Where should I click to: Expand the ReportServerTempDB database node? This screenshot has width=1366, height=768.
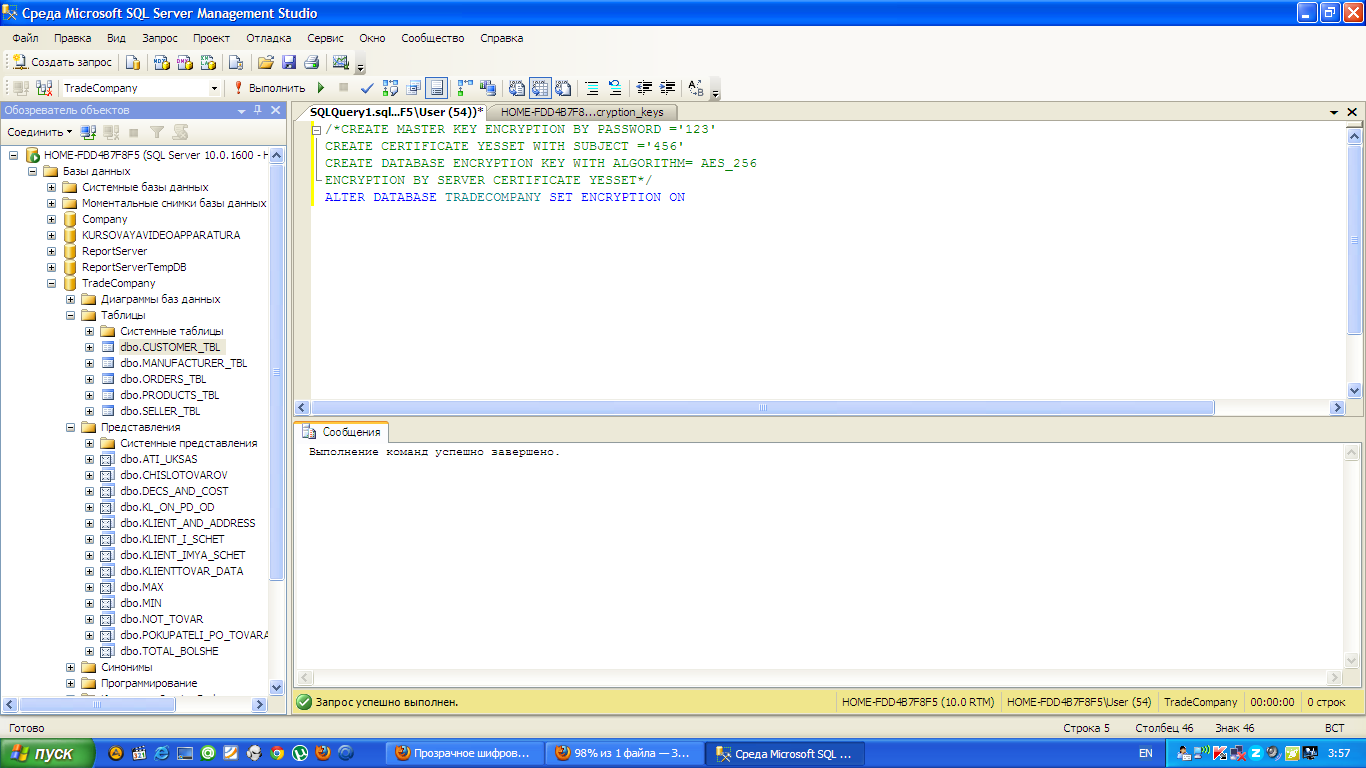(x=51, y=267)
